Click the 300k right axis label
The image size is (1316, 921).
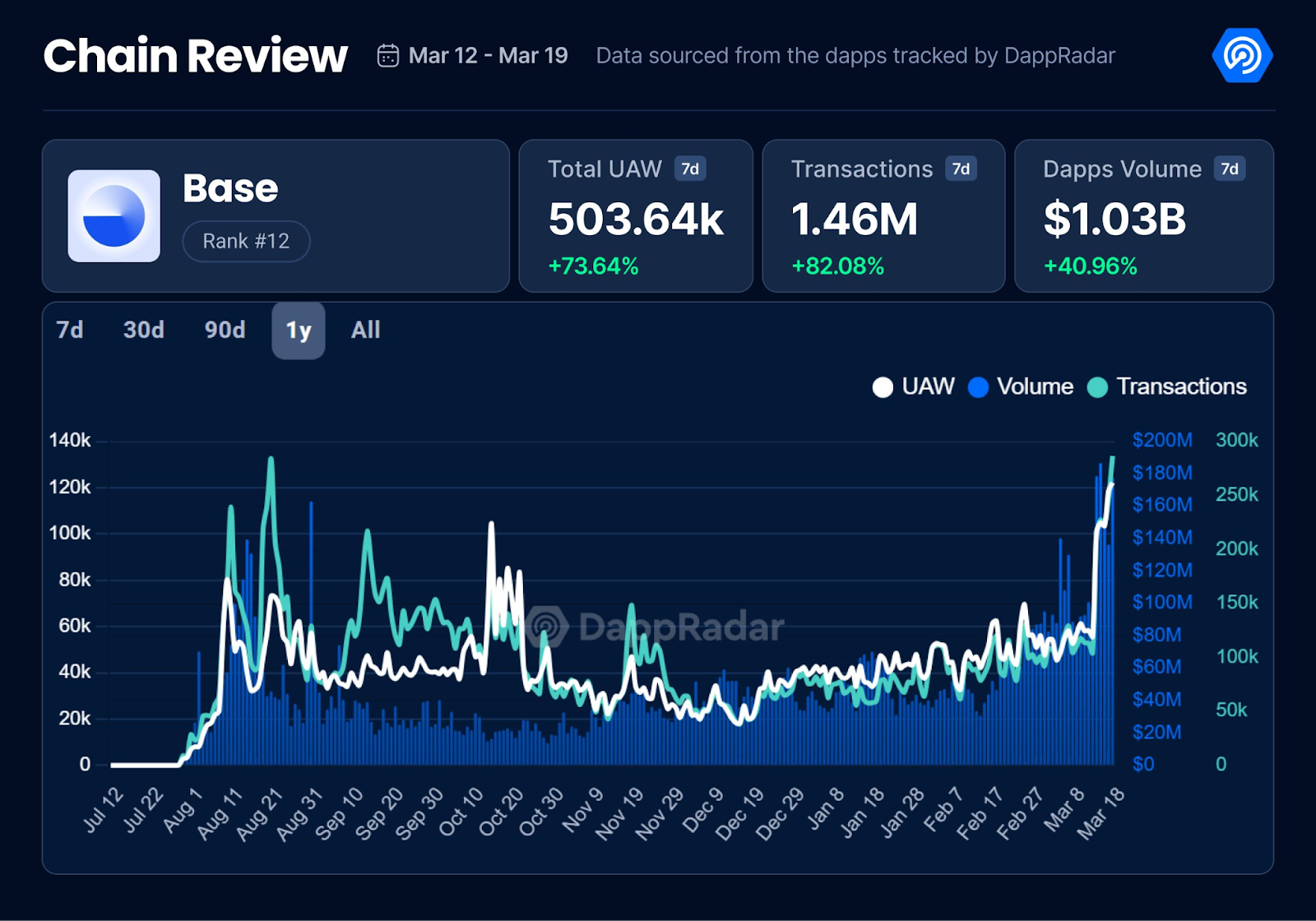tap(1237, 440)
